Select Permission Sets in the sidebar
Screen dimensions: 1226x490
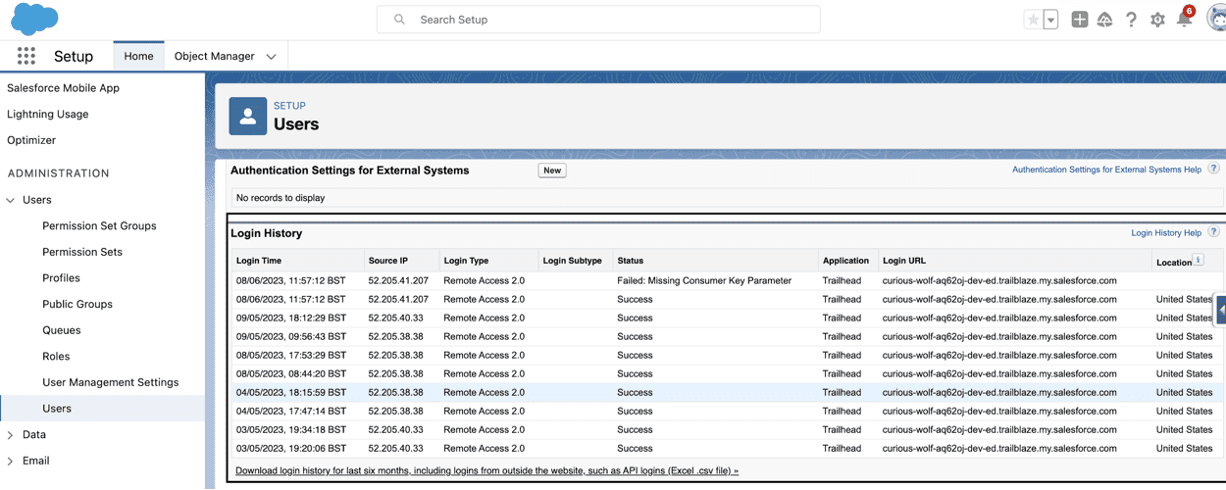tap(82, 252)
